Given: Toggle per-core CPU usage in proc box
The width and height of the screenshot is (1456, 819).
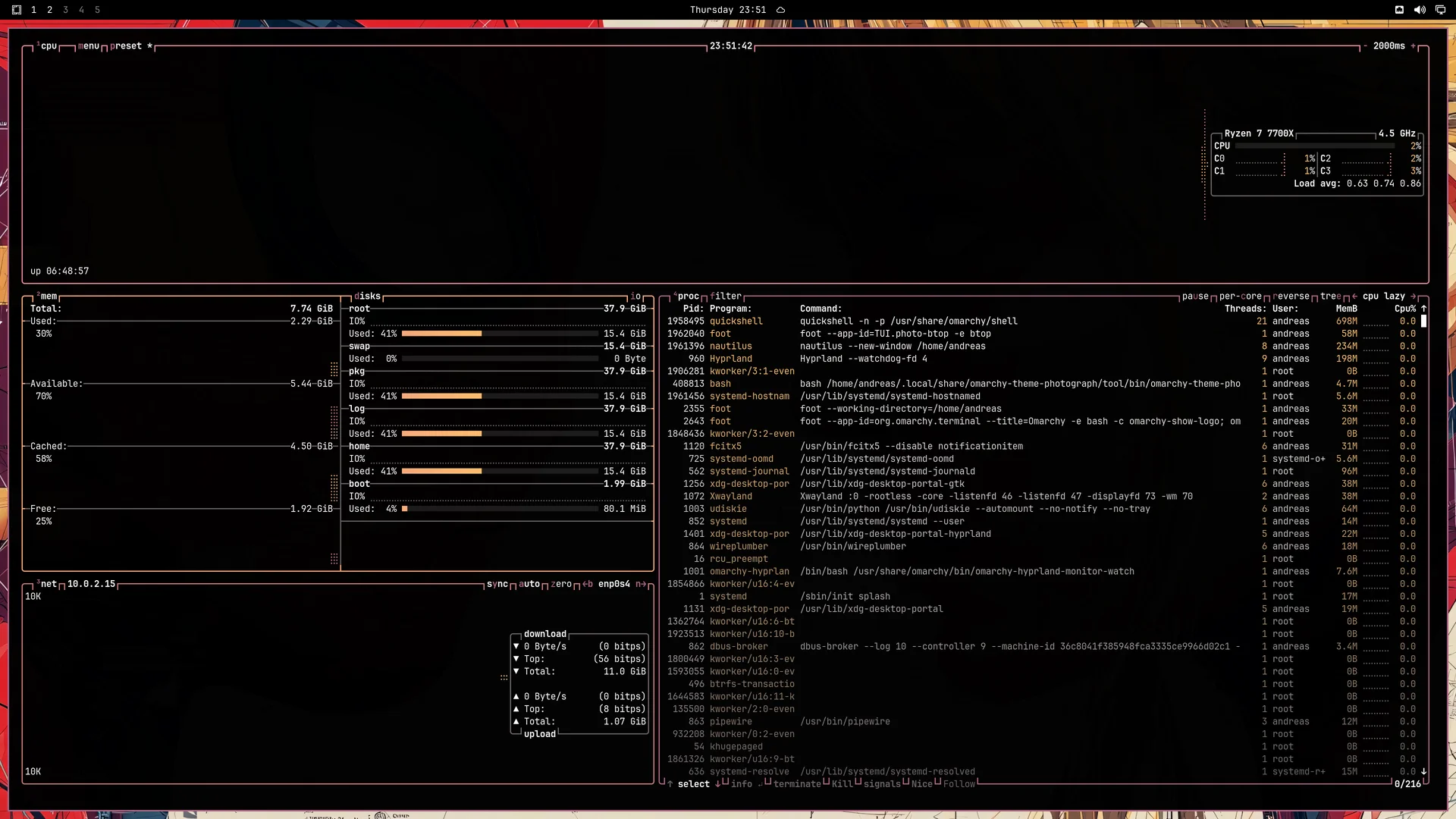Looking at the screenshot, I should (1240, 297).
